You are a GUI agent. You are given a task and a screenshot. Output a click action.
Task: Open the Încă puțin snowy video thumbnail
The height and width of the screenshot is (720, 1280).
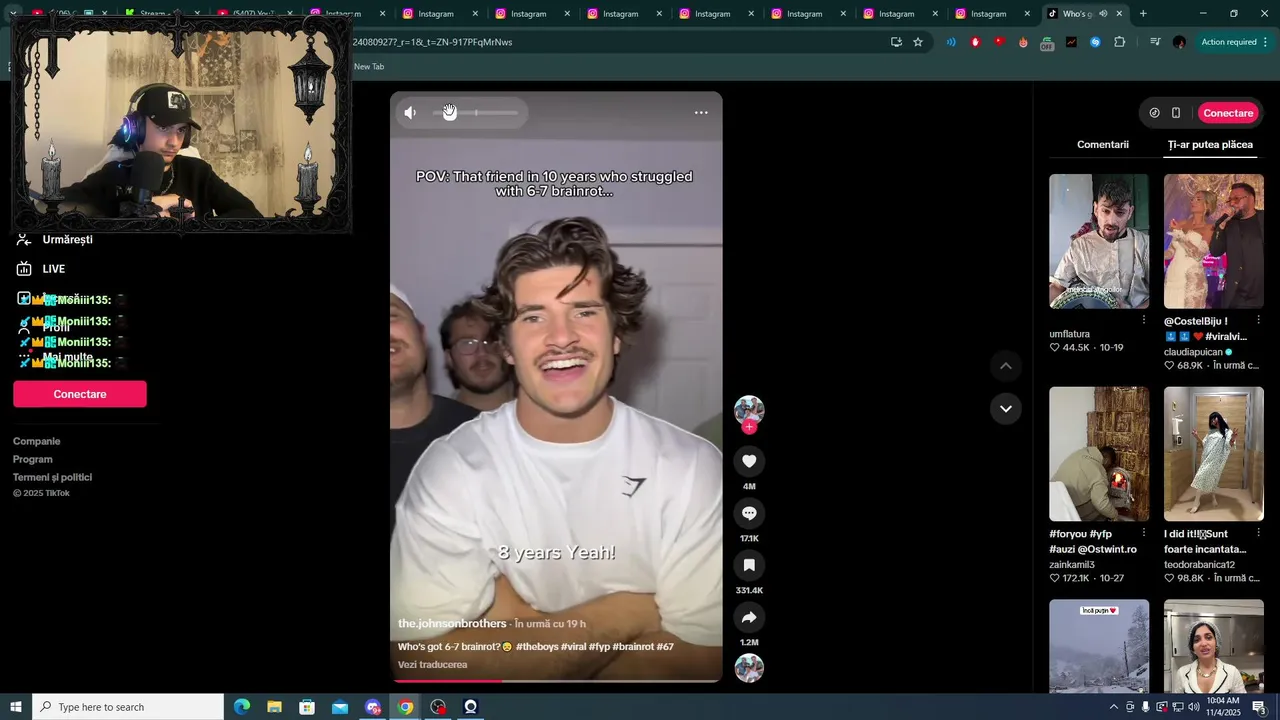pos(1099,646)
